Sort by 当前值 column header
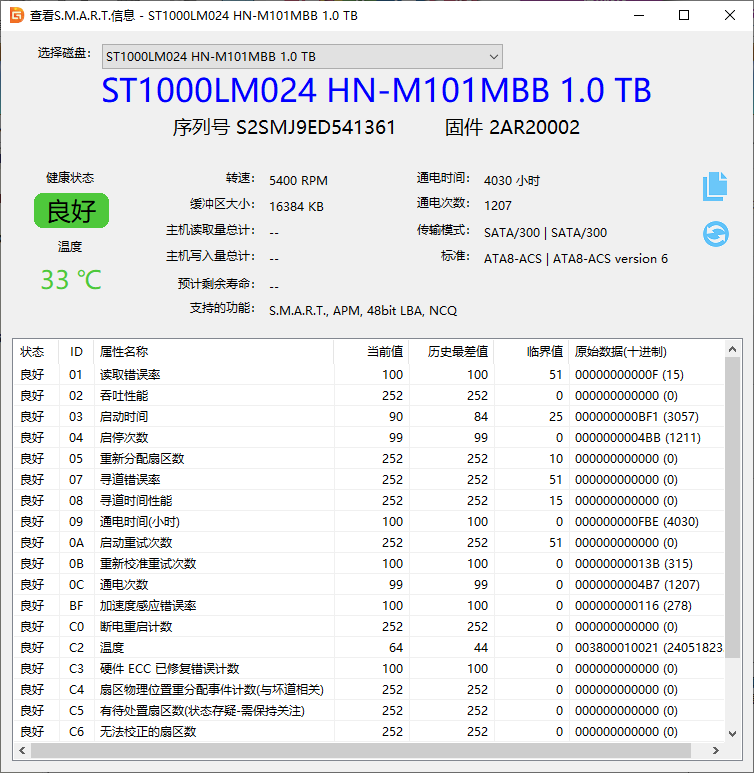 pos(371,351)
